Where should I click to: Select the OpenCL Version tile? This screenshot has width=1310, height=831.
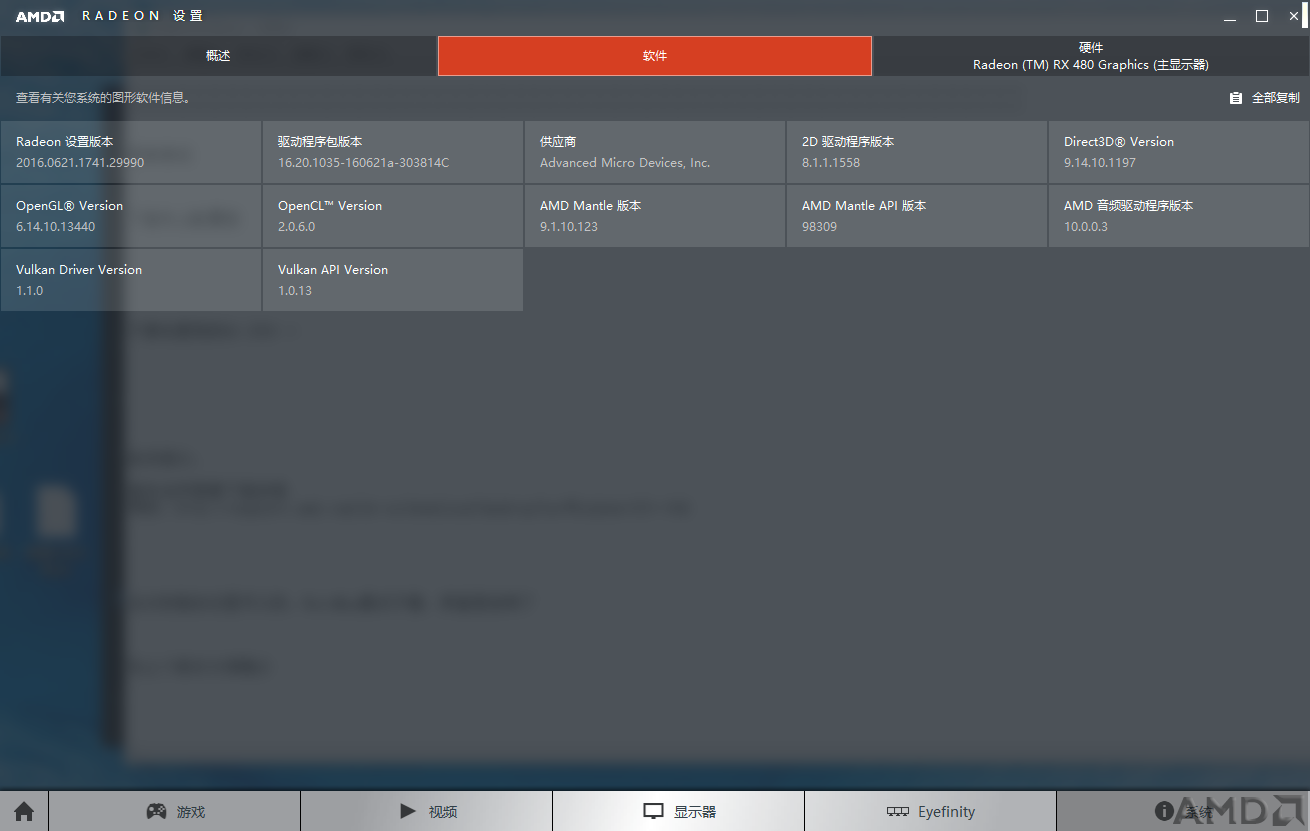coord(393,216)
